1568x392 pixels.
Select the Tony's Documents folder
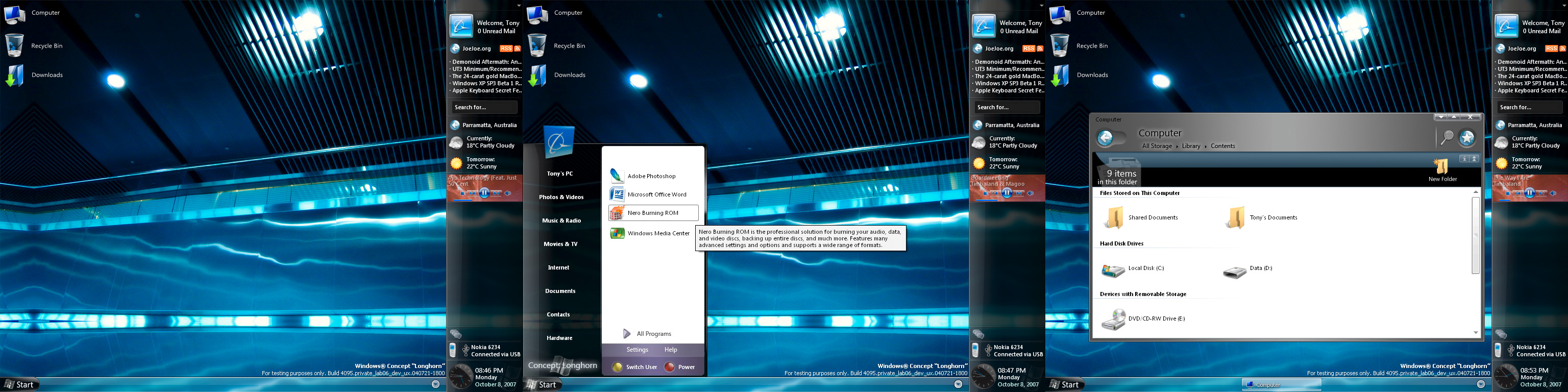point(1261,217)
